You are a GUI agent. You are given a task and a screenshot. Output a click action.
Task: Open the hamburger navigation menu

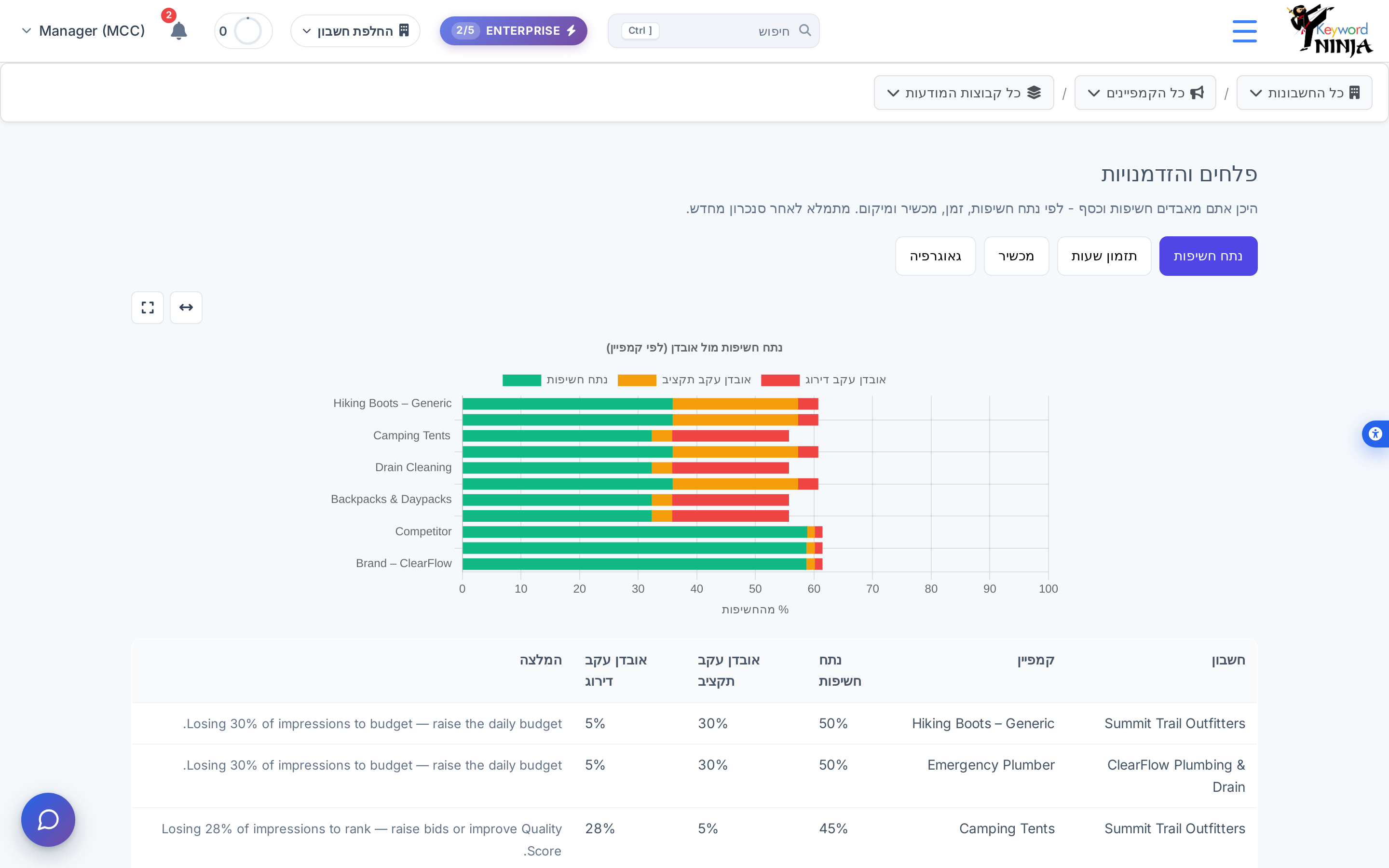coord(1244,31)
